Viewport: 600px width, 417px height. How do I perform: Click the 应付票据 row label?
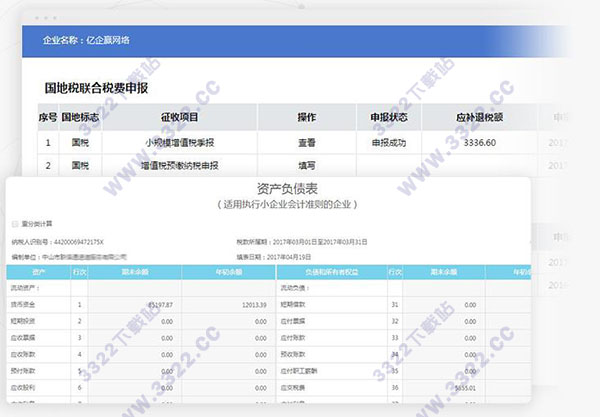(x=293, y=321)
